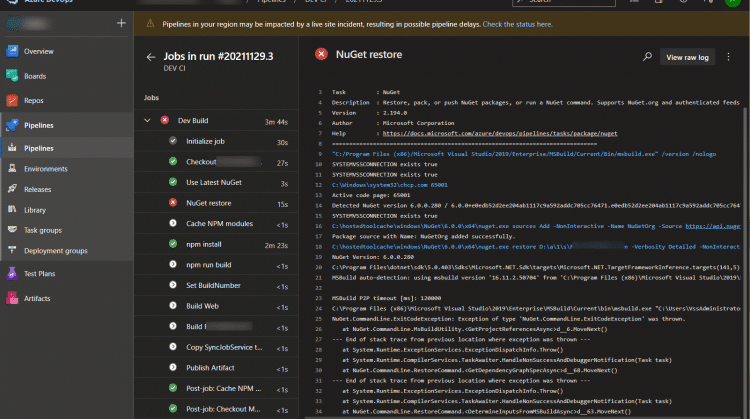This screenshot has width=750, height=419.
Task: Click the DEV CI pipeline subtitle
Action: coord(175,68)
